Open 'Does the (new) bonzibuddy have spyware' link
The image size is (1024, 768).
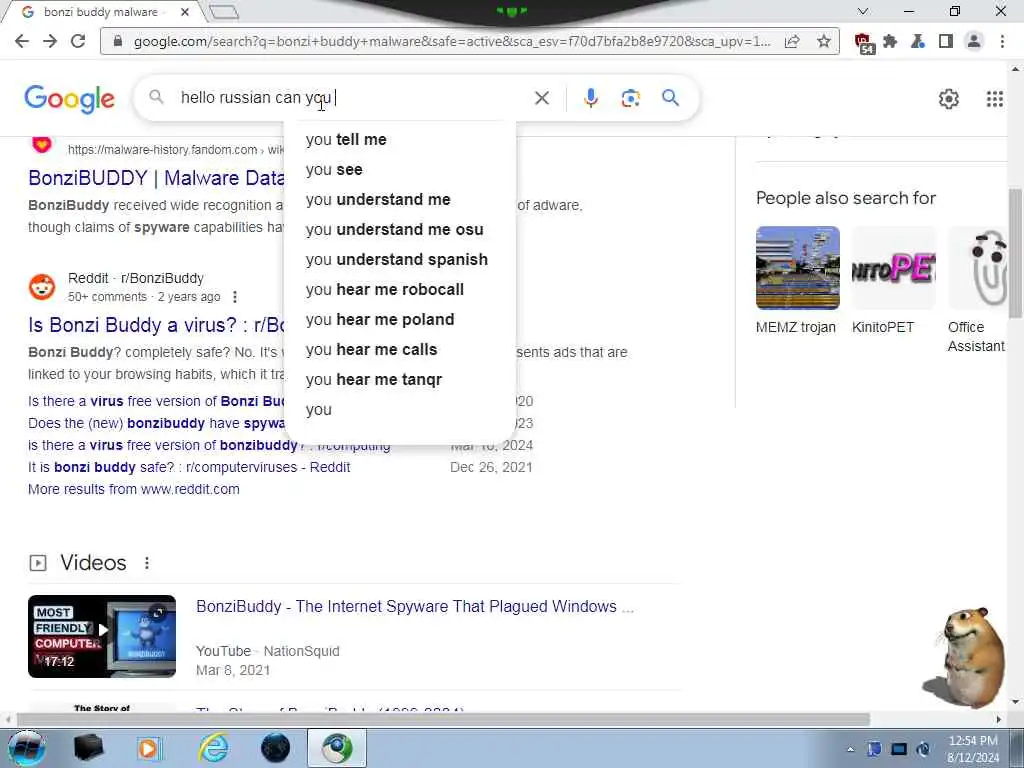[x=156, y=423]
